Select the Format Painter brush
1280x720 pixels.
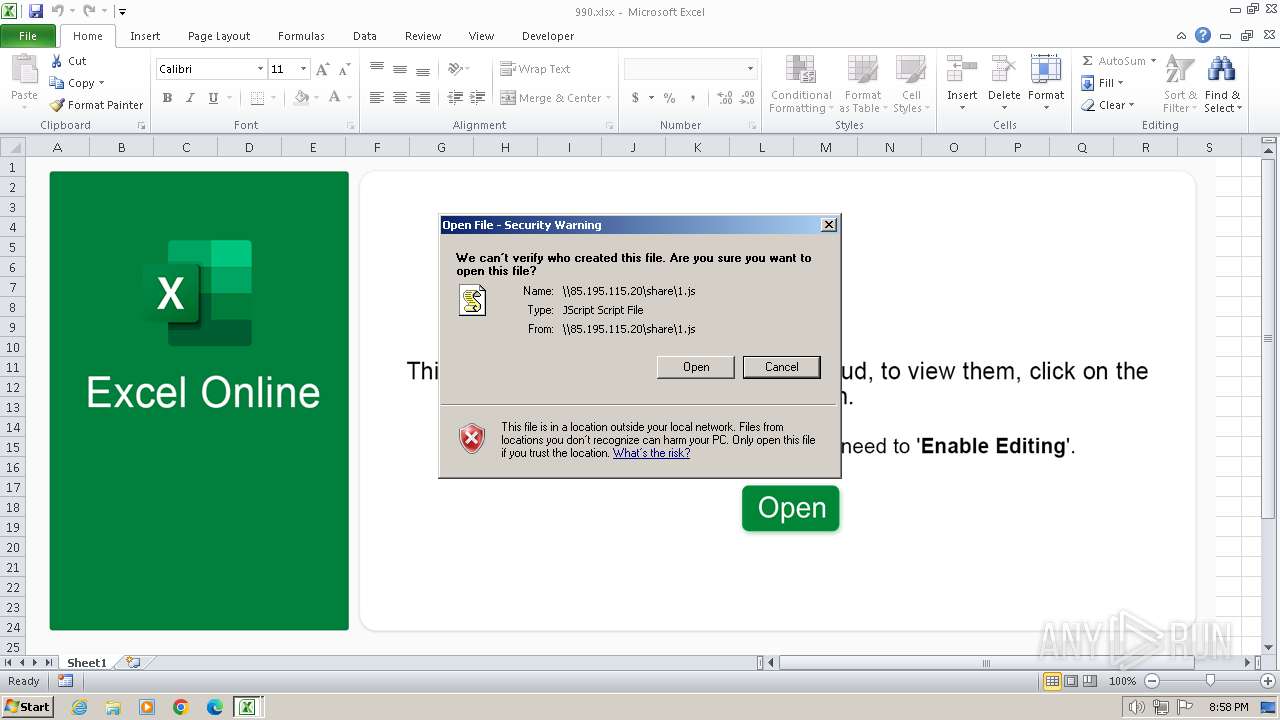(57, 105)
